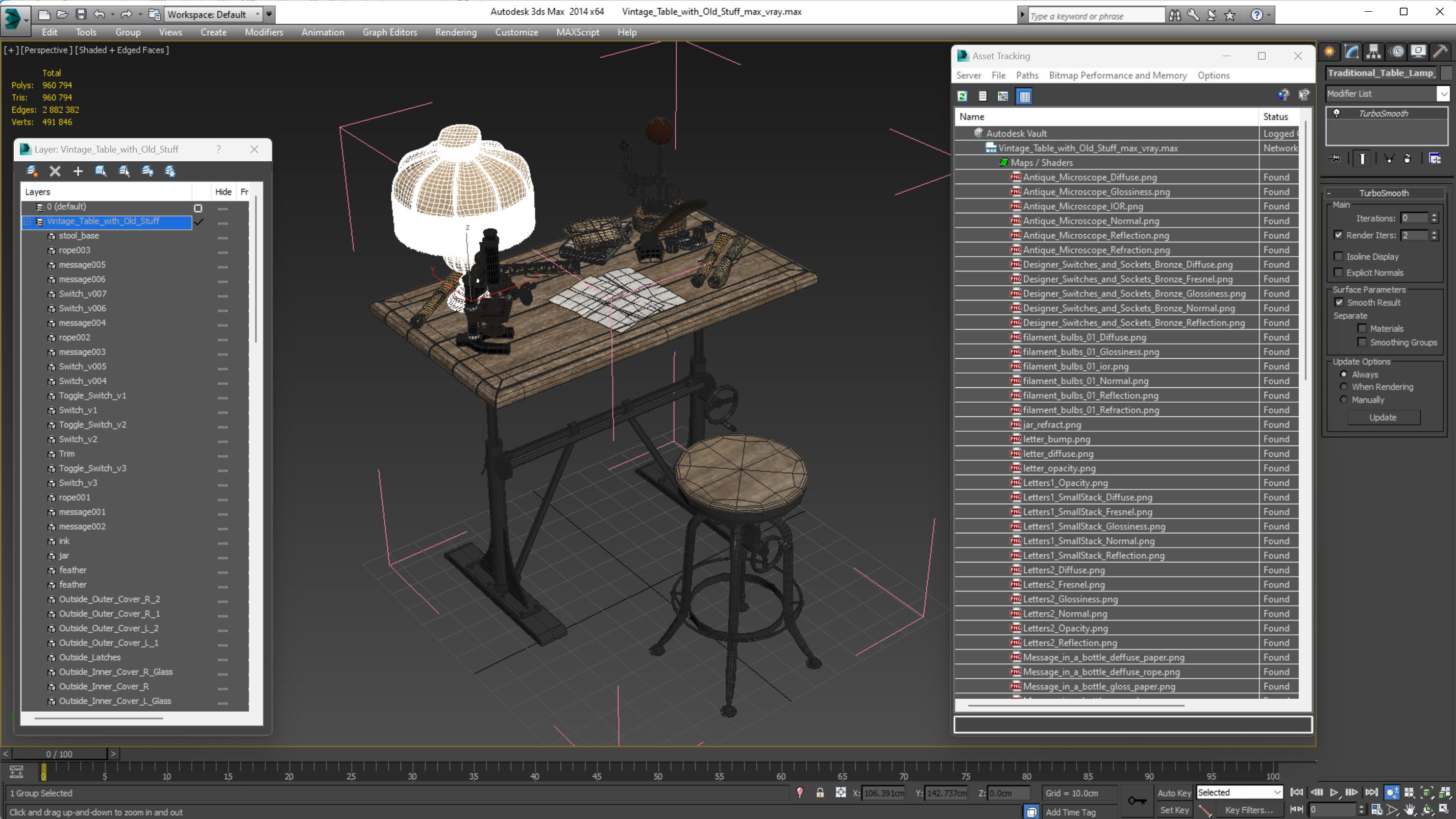The width and height of the screenshot is (1456, 819).
Task: Click Layer dialog horizontal scrollbar
Action: (99, 718)
